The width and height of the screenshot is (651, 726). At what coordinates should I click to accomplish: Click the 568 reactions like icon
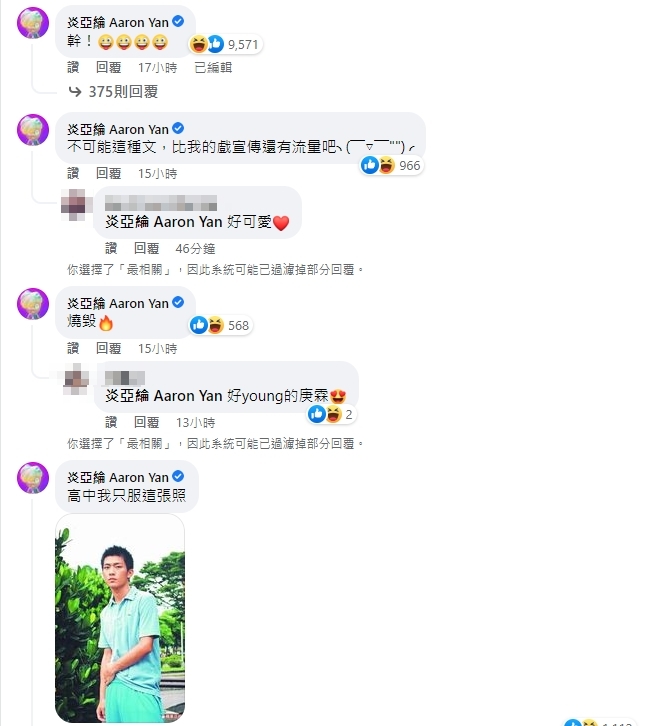(x=199, y=325)
